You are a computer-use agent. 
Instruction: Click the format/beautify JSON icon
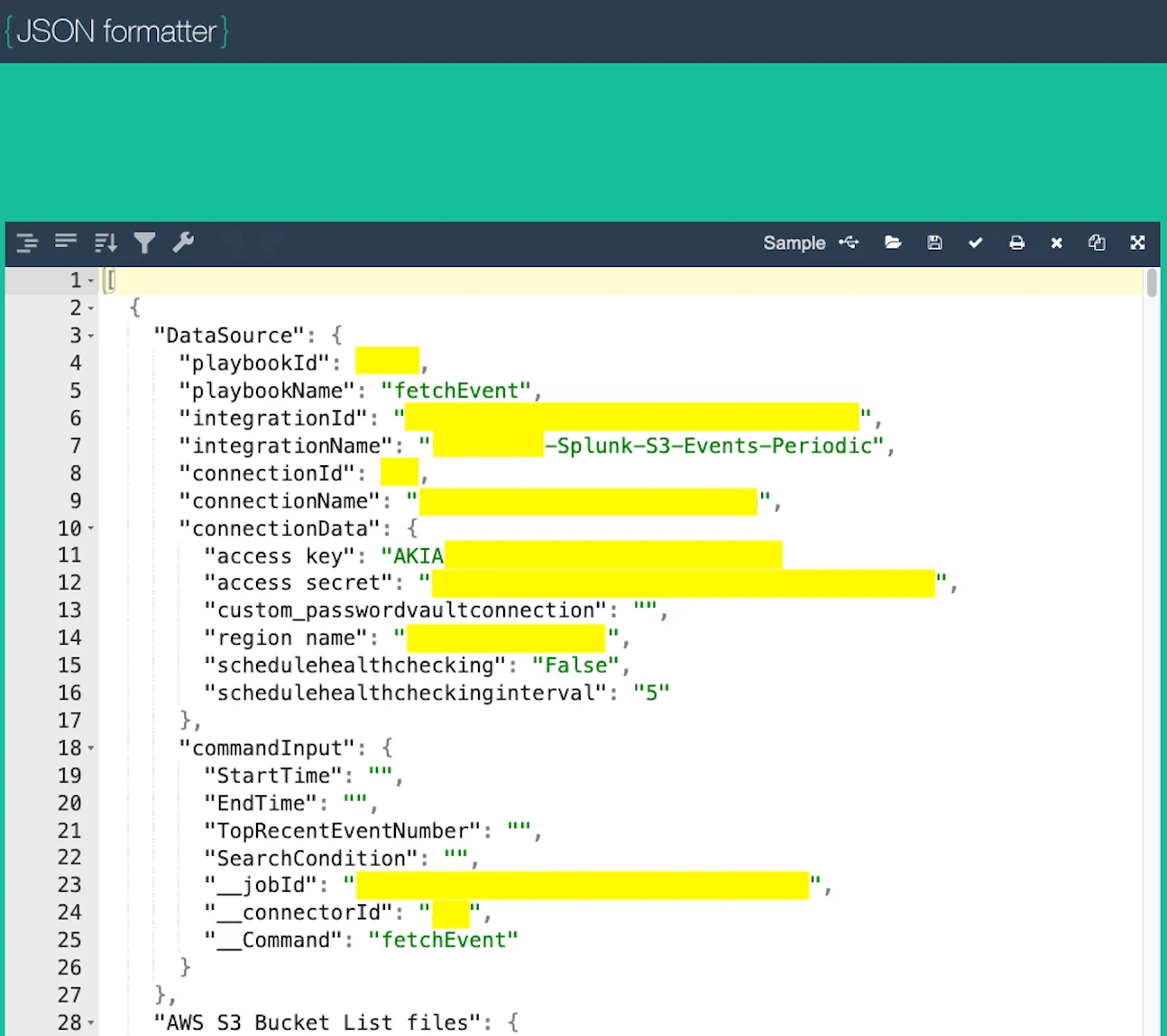tap(27, 243)
